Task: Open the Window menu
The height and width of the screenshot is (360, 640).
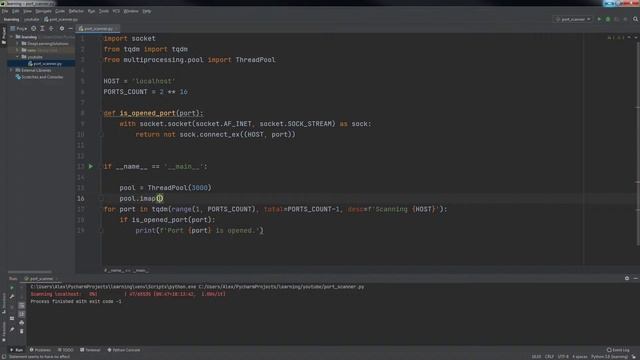Action: click(x=131, y=11)
